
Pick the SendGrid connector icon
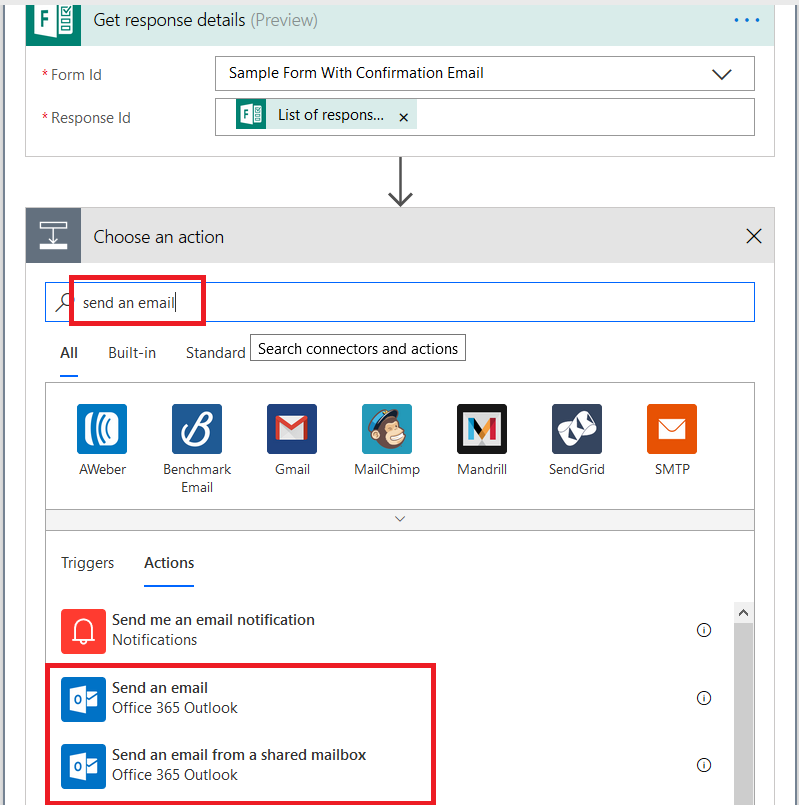577,429
